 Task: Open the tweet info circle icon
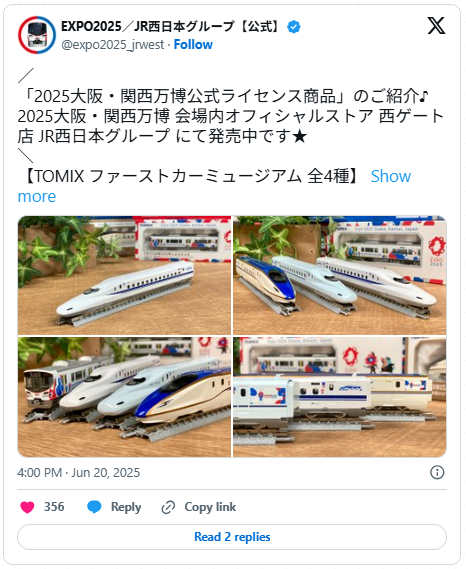coord(437,472)
